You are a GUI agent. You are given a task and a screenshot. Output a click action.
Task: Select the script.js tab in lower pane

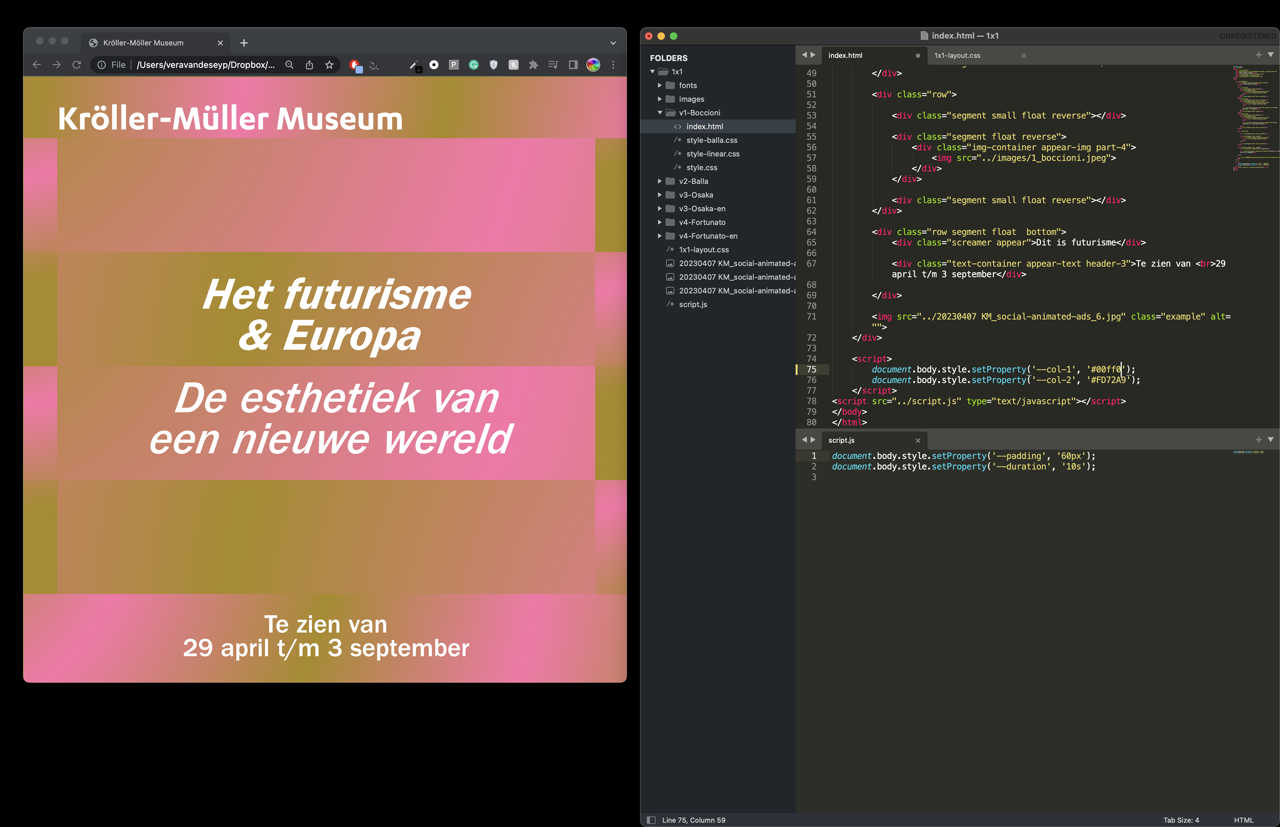pos(842,440)
